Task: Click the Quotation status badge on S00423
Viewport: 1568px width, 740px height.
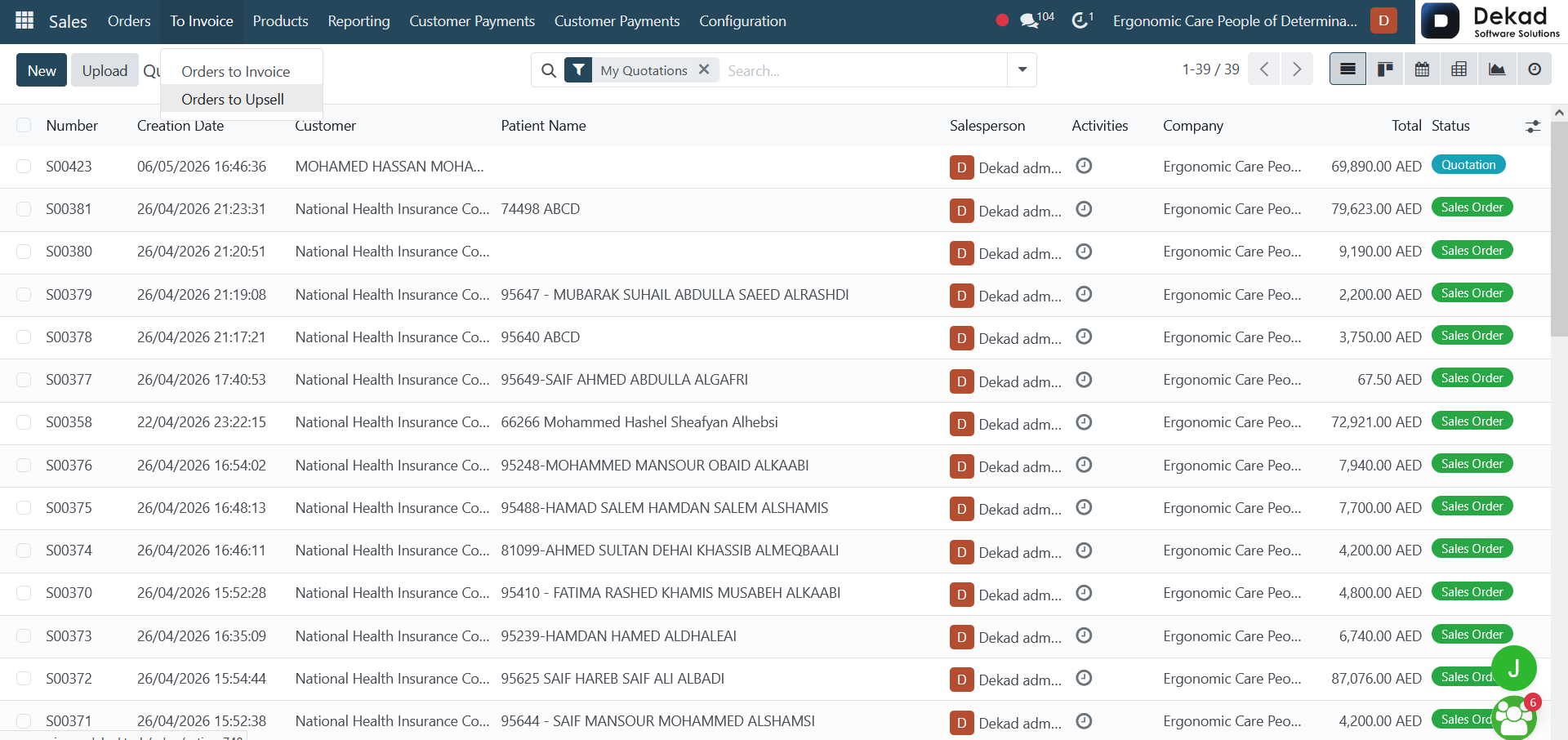Action: pyautogui.click(x=1468, y=165)
